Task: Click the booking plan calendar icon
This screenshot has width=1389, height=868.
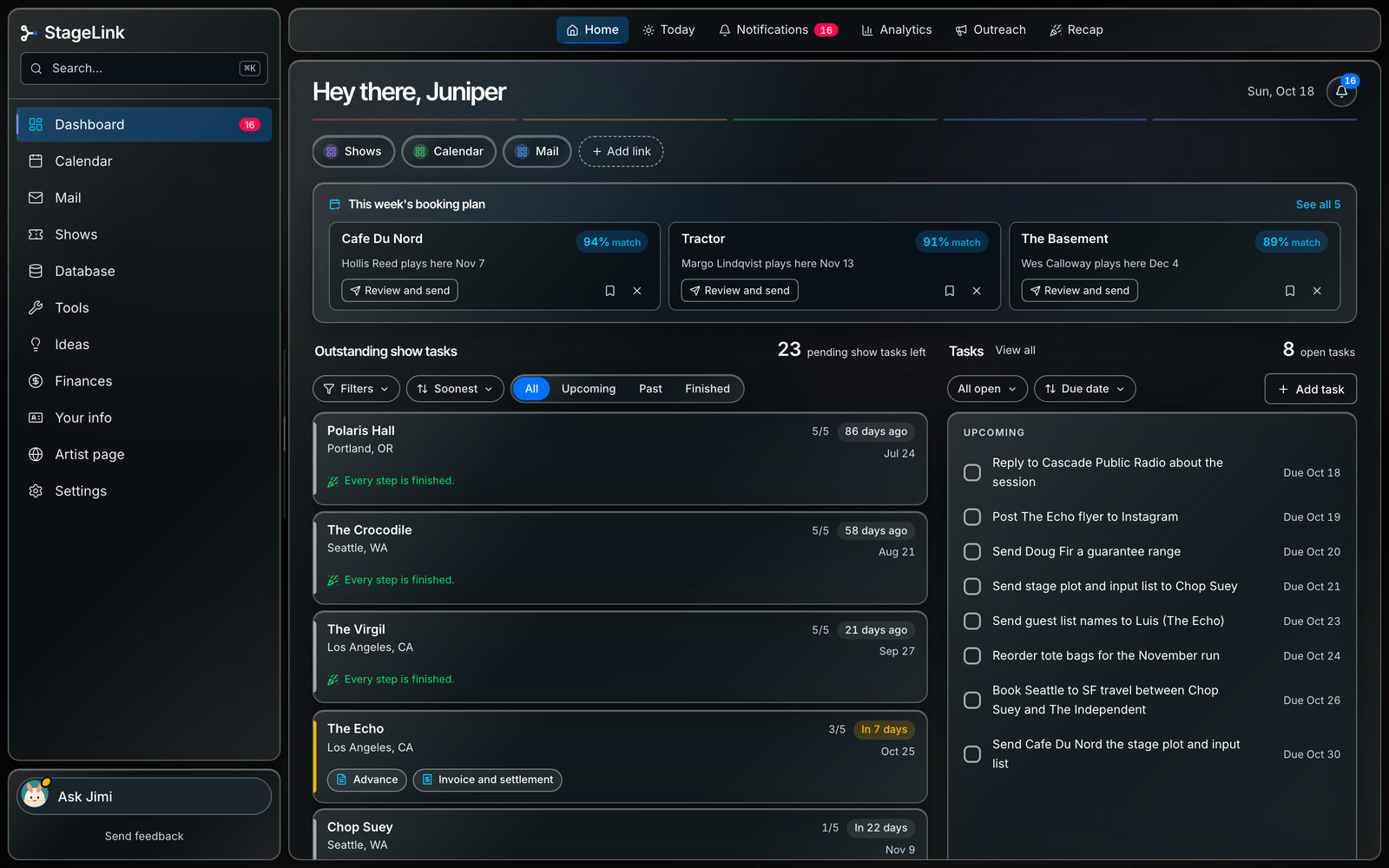Action: pos(334,205)
